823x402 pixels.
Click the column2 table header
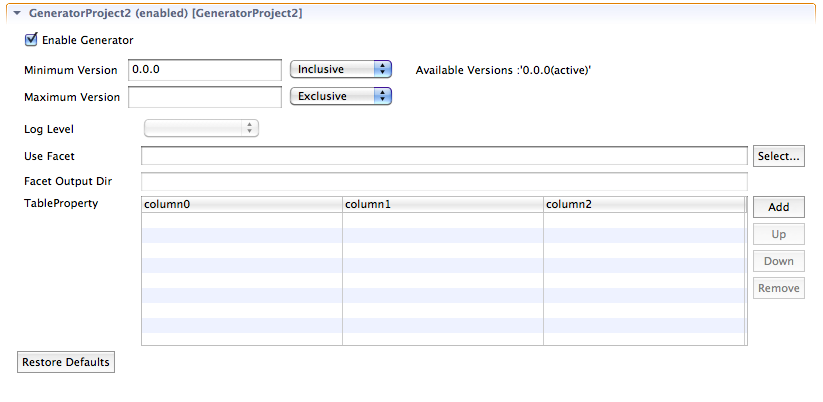click(644, 205)
